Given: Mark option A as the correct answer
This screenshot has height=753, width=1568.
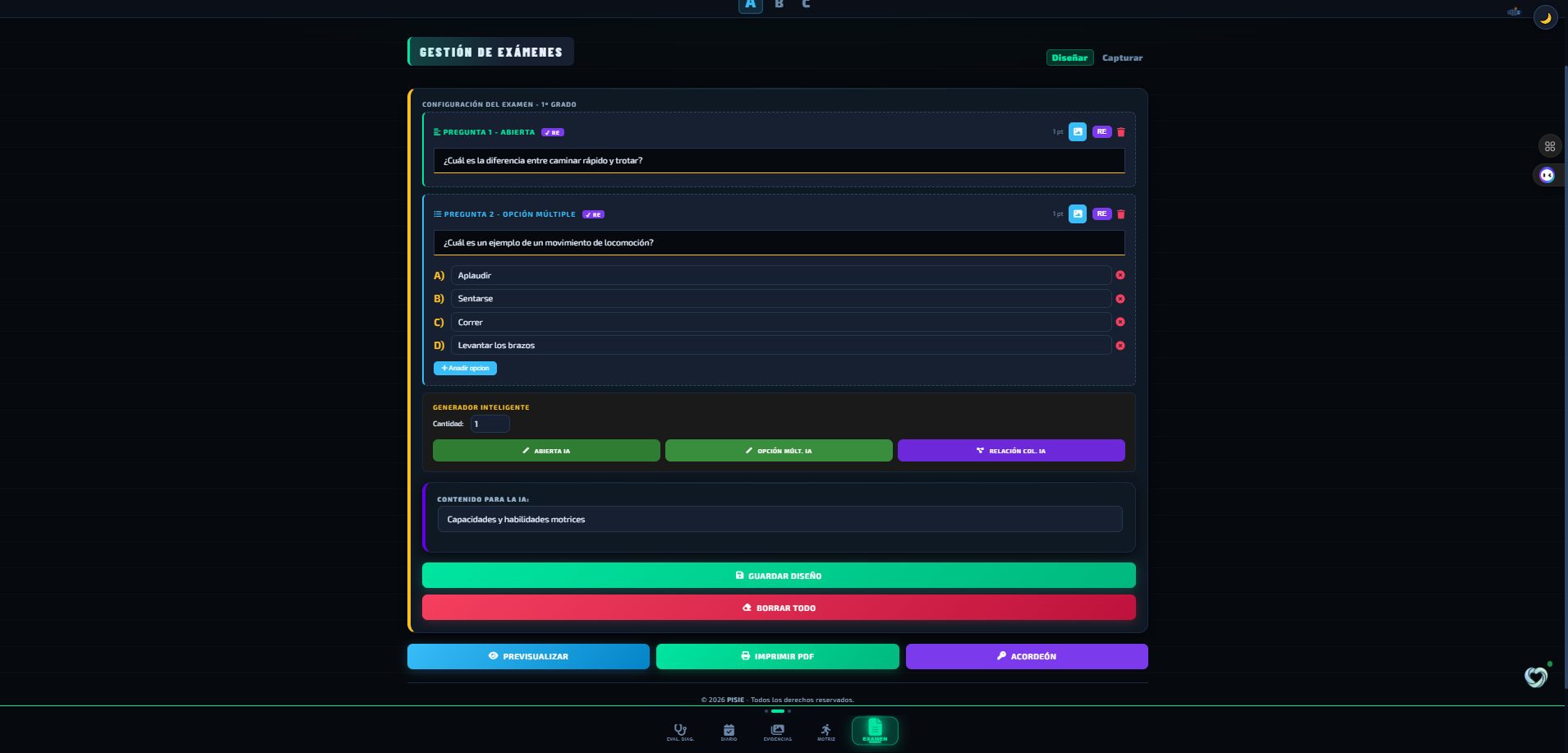Looking at the screenshot, I should [x=439, y=275].
